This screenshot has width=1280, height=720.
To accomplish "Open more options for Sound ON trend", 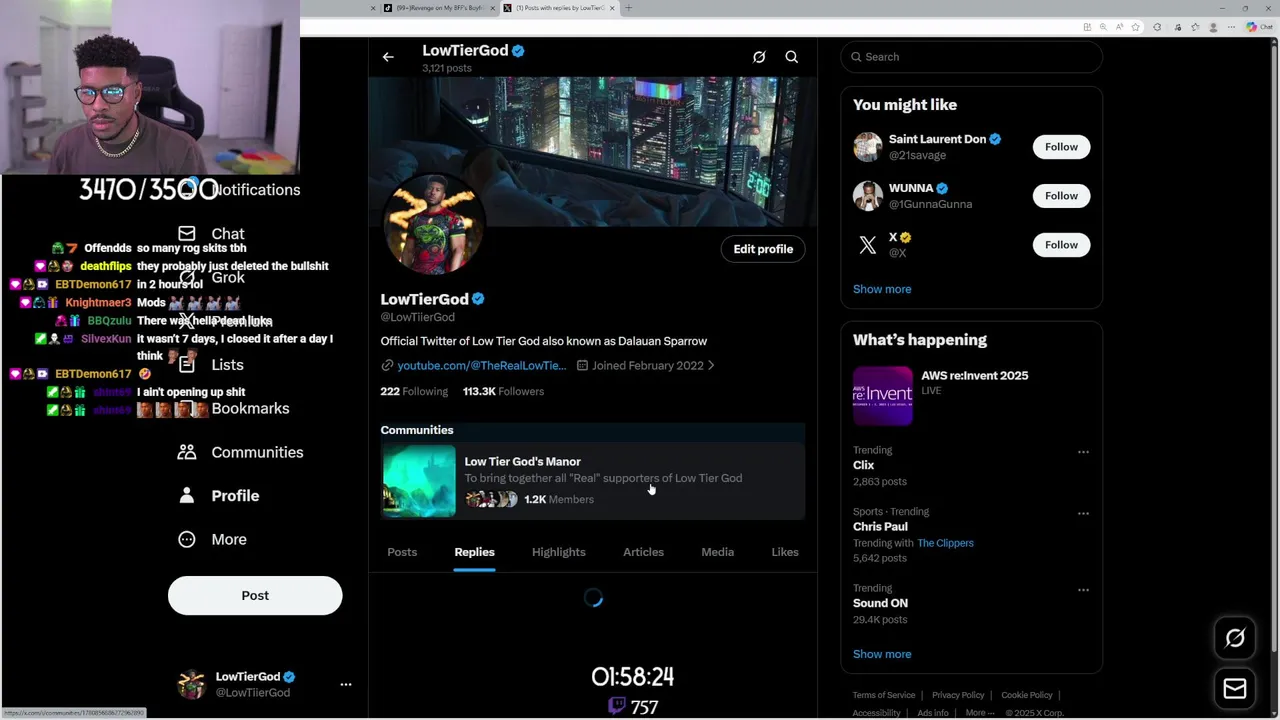I will click(x=1083, y=590).
